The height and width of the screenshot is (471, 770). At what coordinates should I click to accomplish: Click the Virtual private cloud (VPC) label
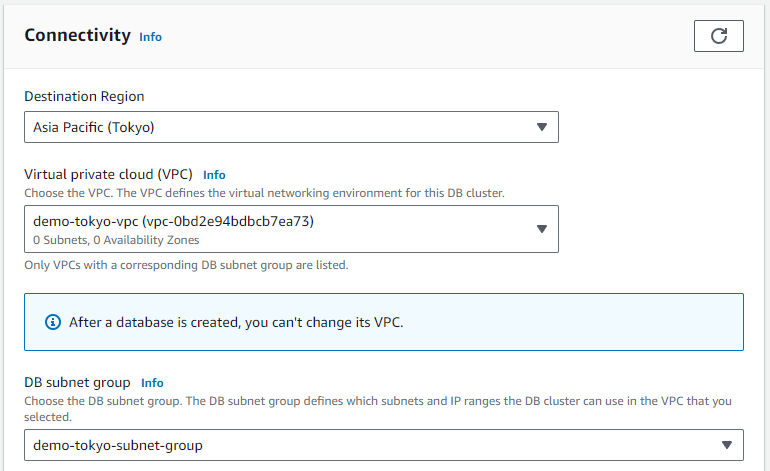tap(108, 174)
